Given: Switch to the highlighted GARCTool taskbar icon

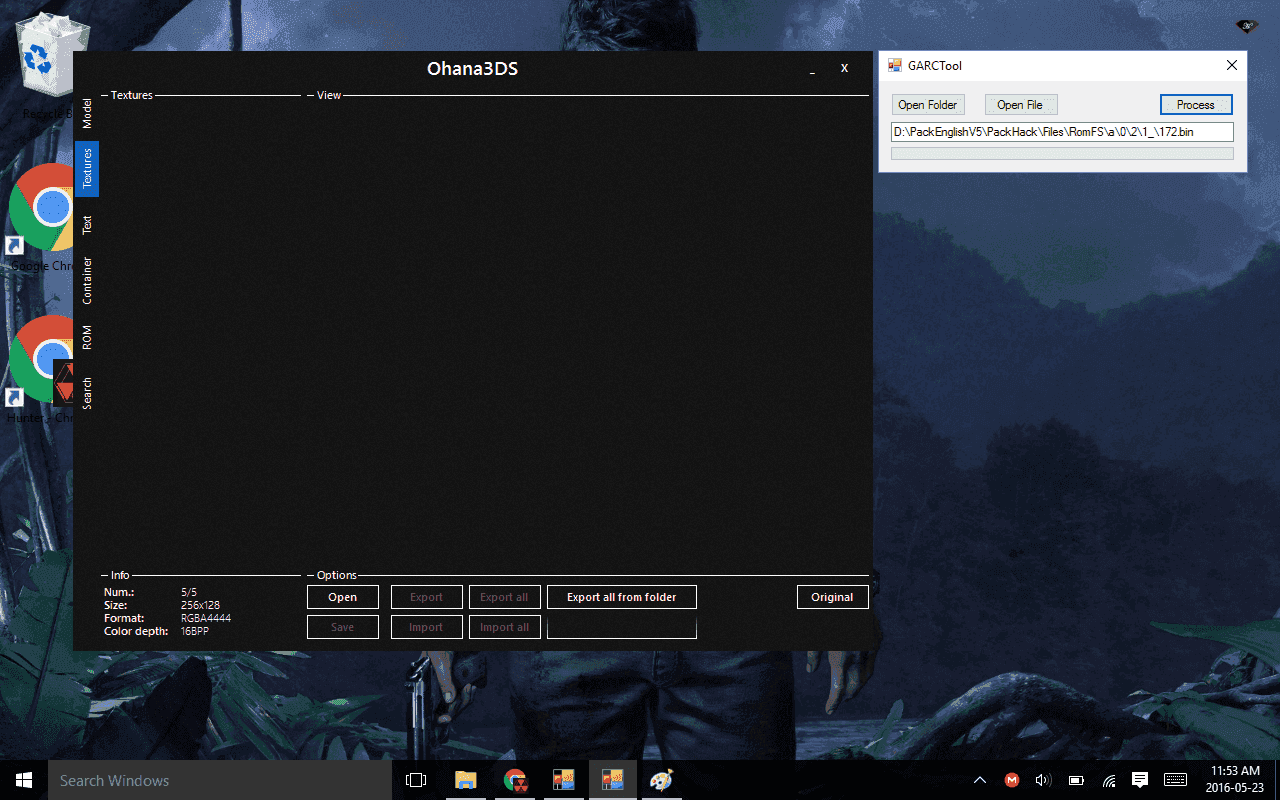Looking at the screenshot, I should coord(612,780).
